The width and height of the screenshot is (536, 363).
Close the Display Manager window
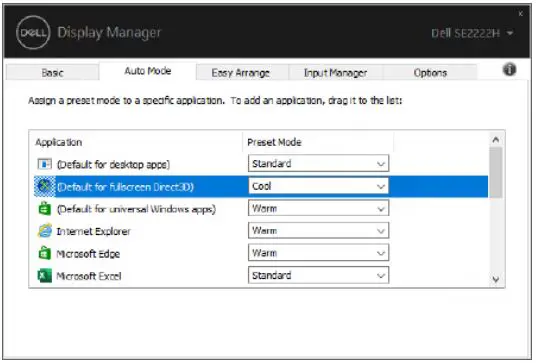coord(520,14)
